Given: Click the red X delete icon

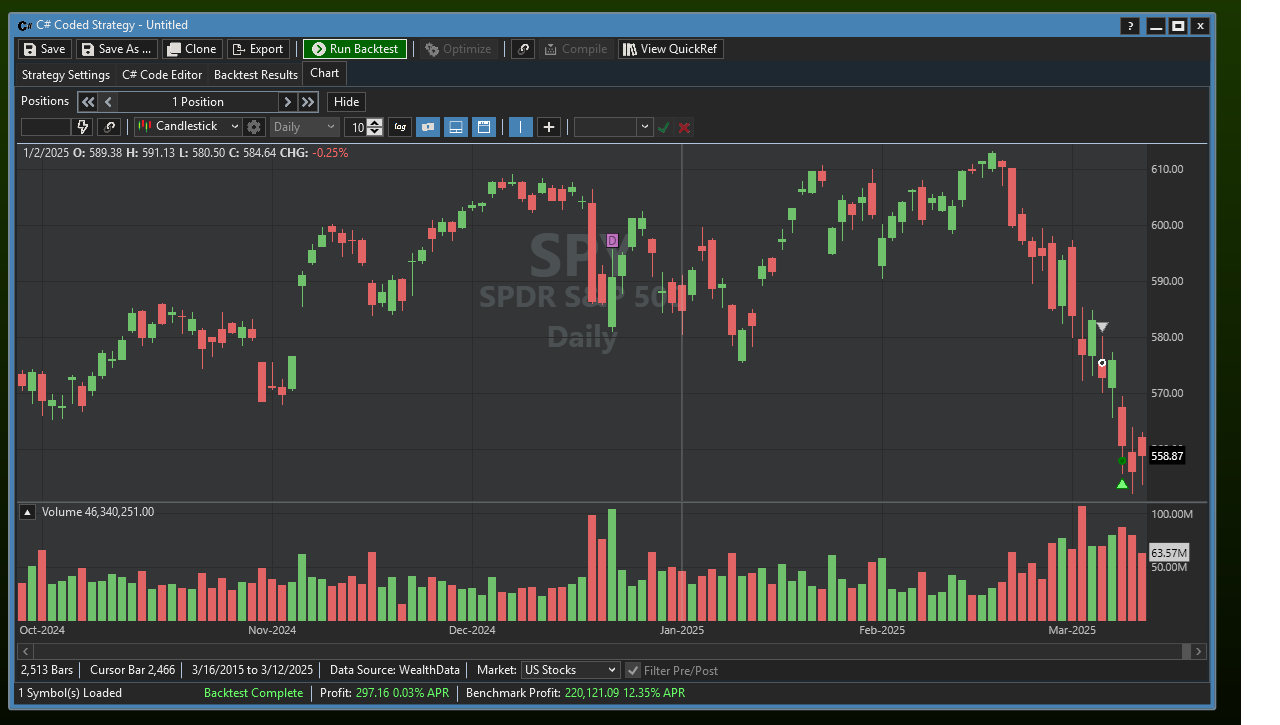Looking at the screenshot, I should point(684,127).
